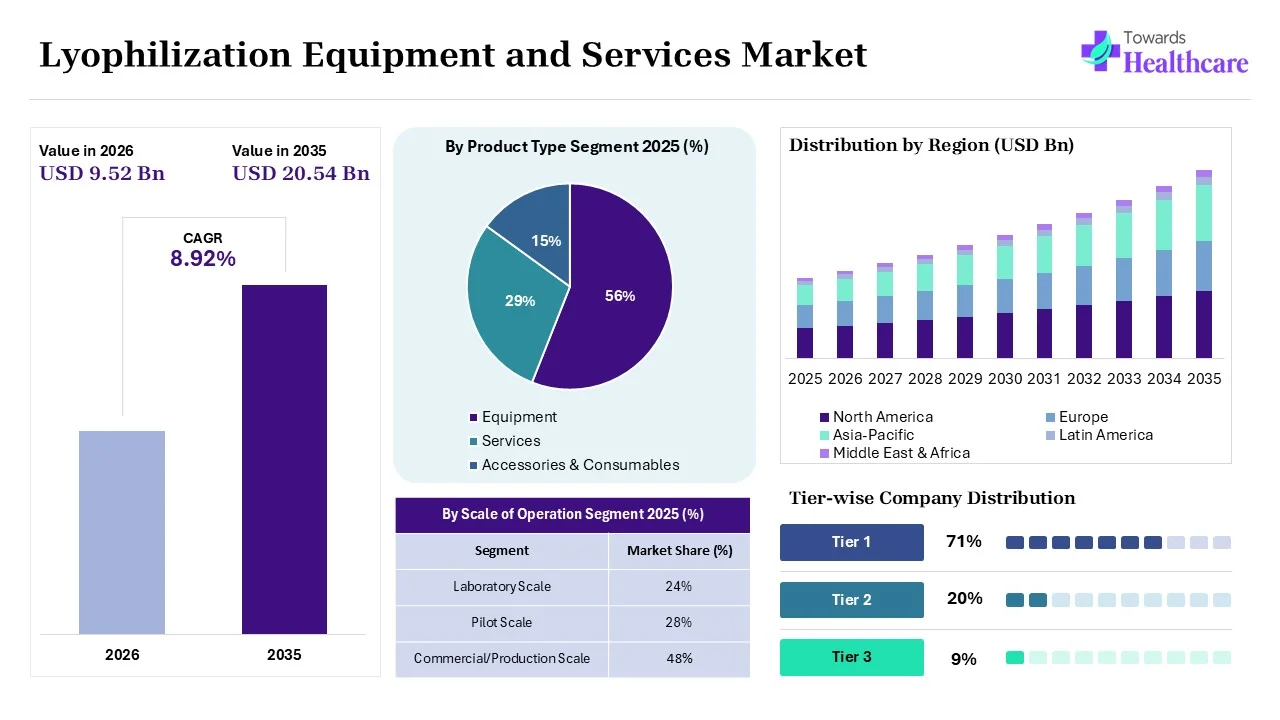Click the Europe legend swatch

(x=1050, y=417)
